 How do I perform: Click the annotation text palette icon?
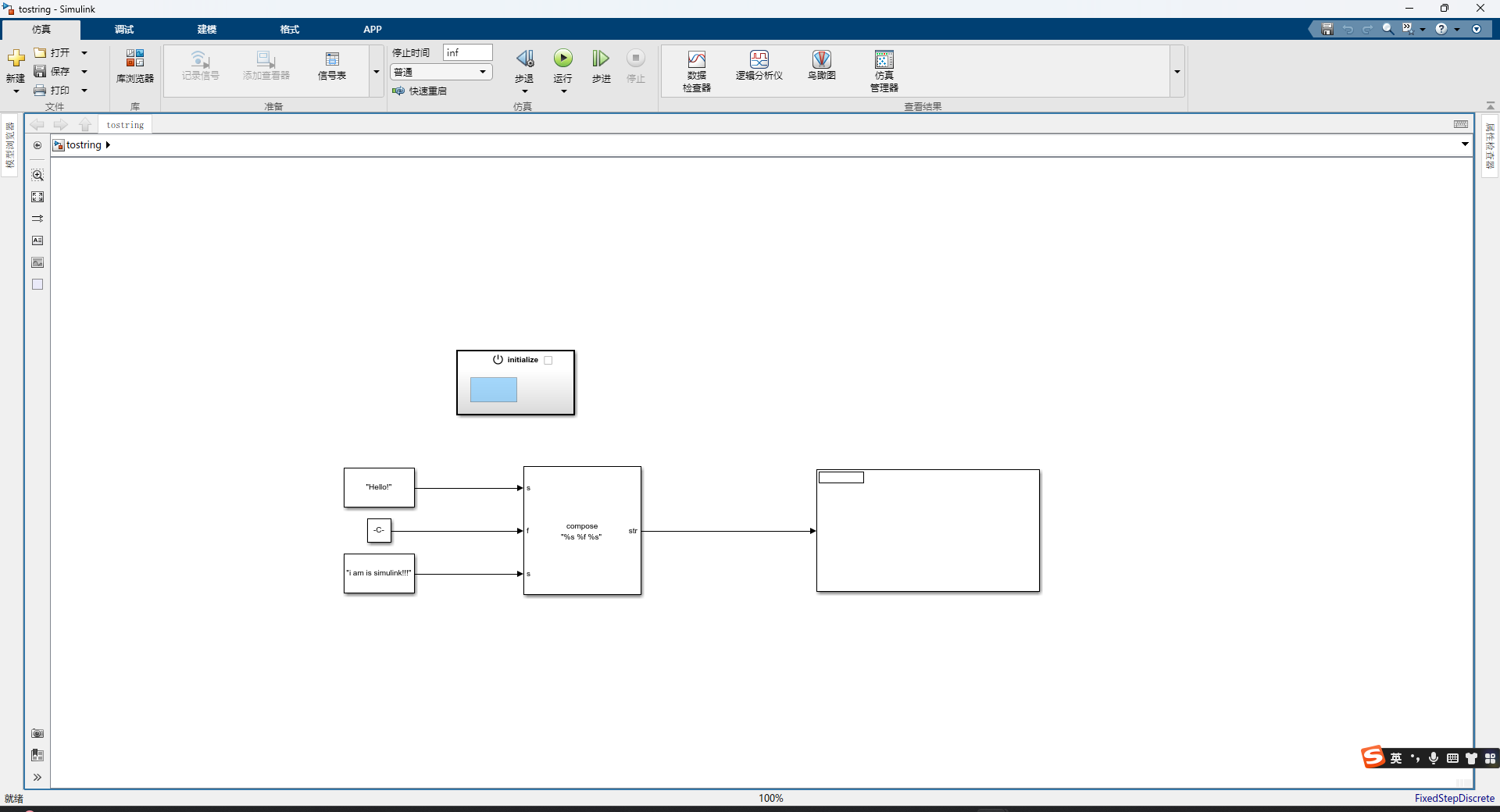click(x=37, y=240)
